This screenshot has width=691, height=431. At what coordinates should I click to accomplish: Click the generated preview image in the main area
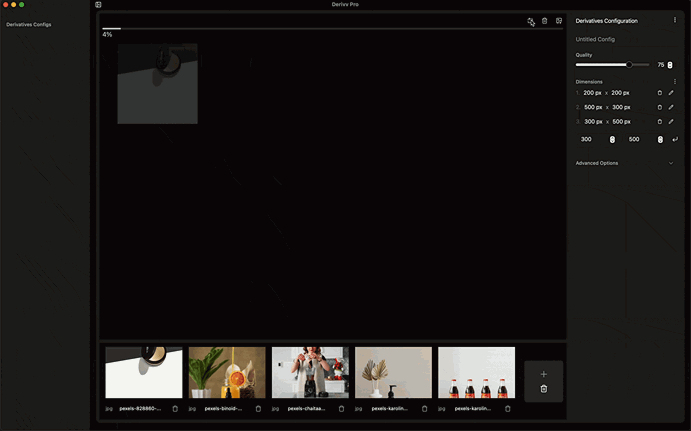(x=157, y=84)
